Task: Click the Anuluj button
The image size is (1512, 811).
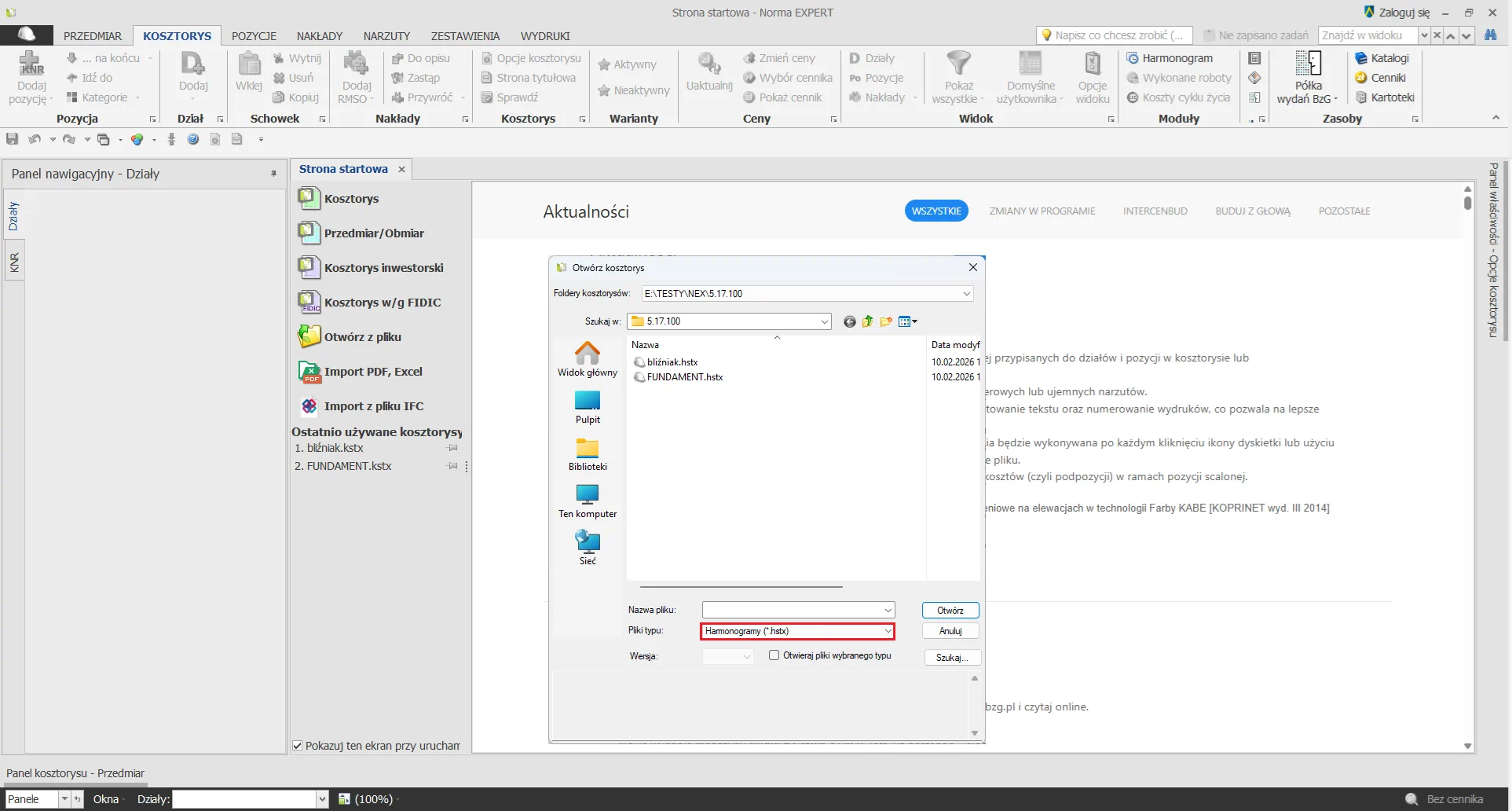Action: (950, 631)
